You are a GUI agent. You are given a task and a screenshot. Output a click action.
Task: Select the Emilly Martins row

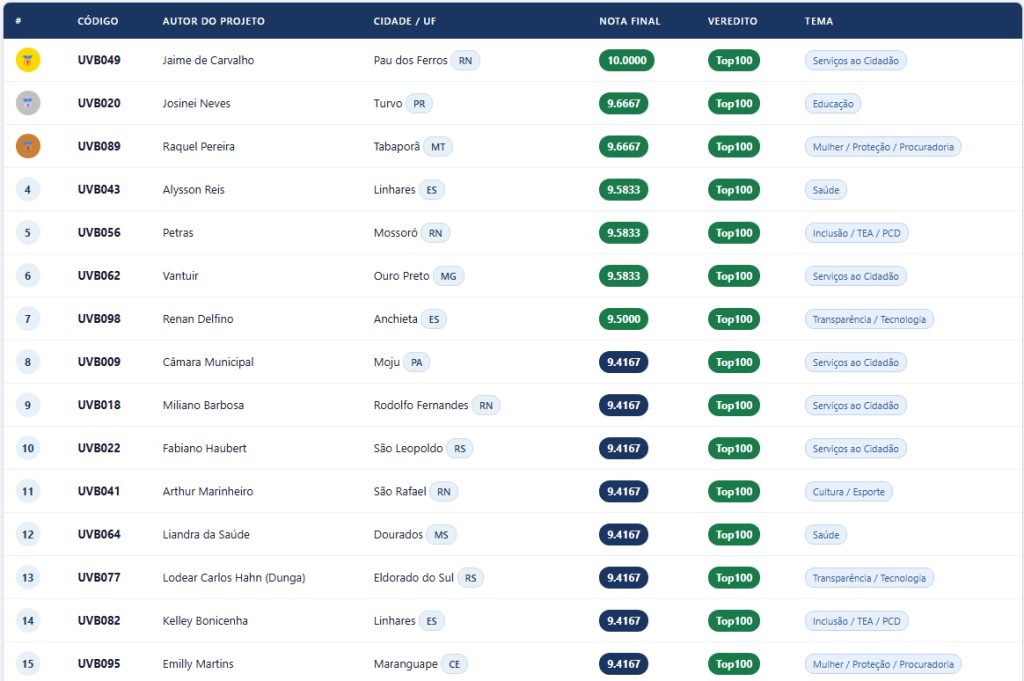tap(513, 663)
